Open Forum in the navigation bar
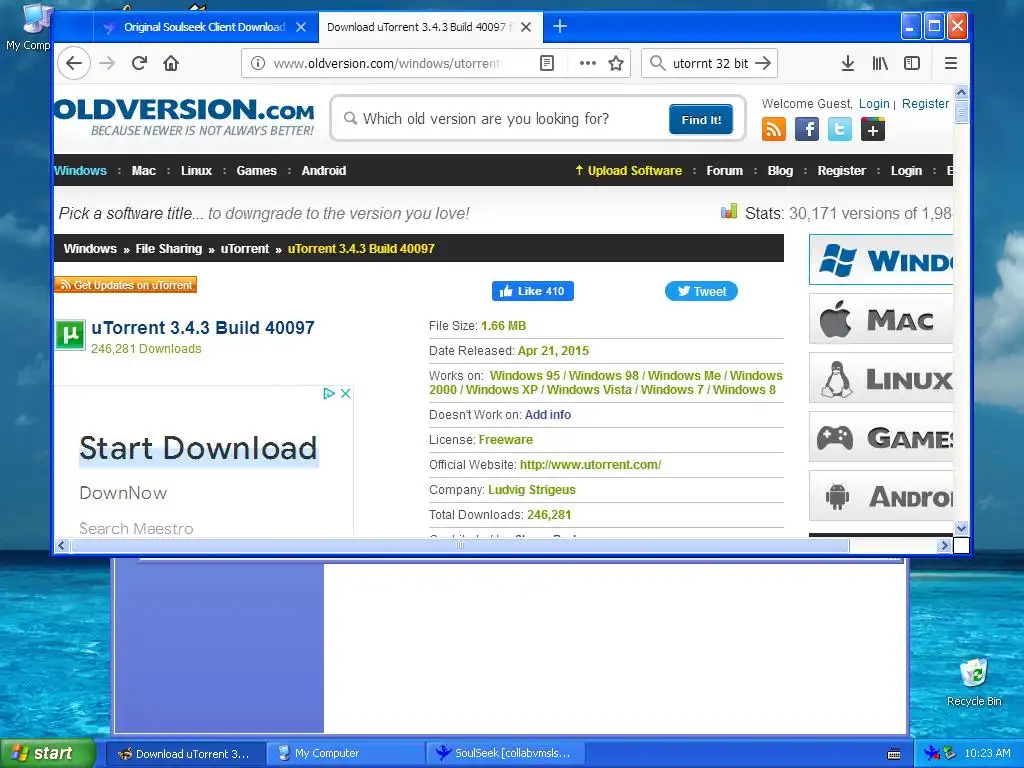This screenshot has width=1024, height=768. [724, 170]
